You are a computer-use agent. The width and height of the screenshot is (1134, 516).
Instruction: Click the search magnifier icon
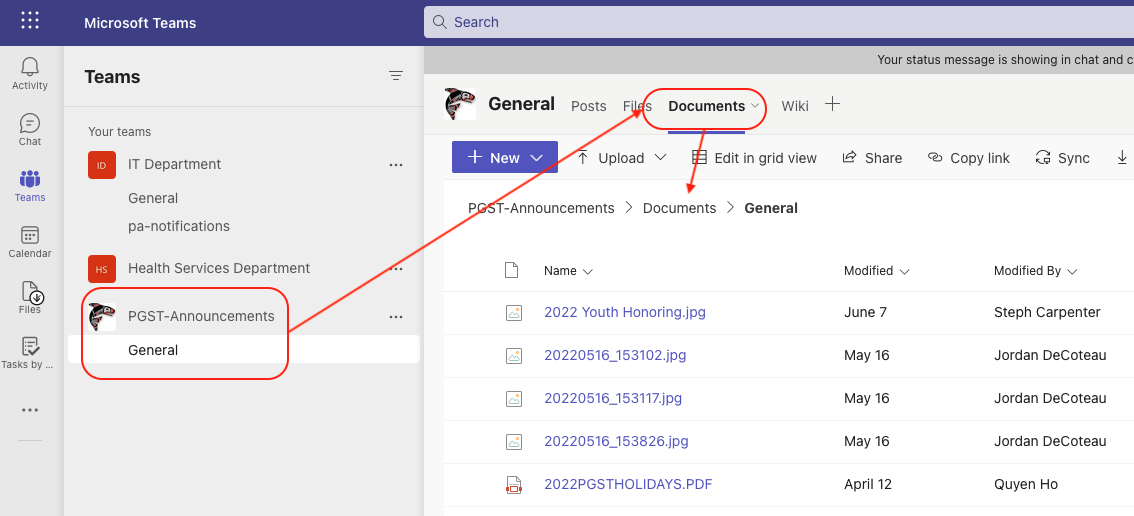pyautogui.click(x=439, y=22)
